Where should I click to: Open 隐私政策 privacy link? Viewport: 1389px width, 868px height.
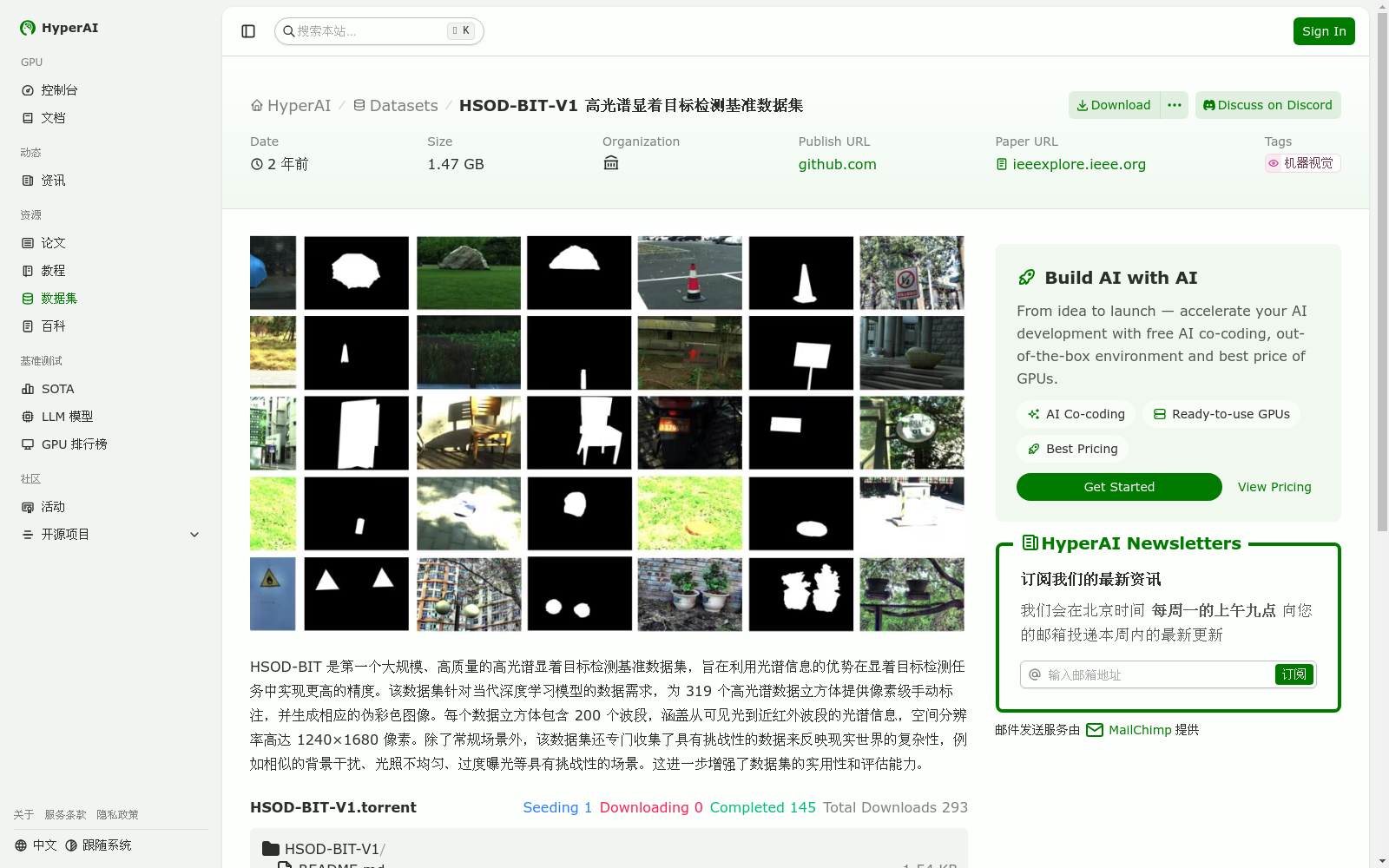point(117,815)
